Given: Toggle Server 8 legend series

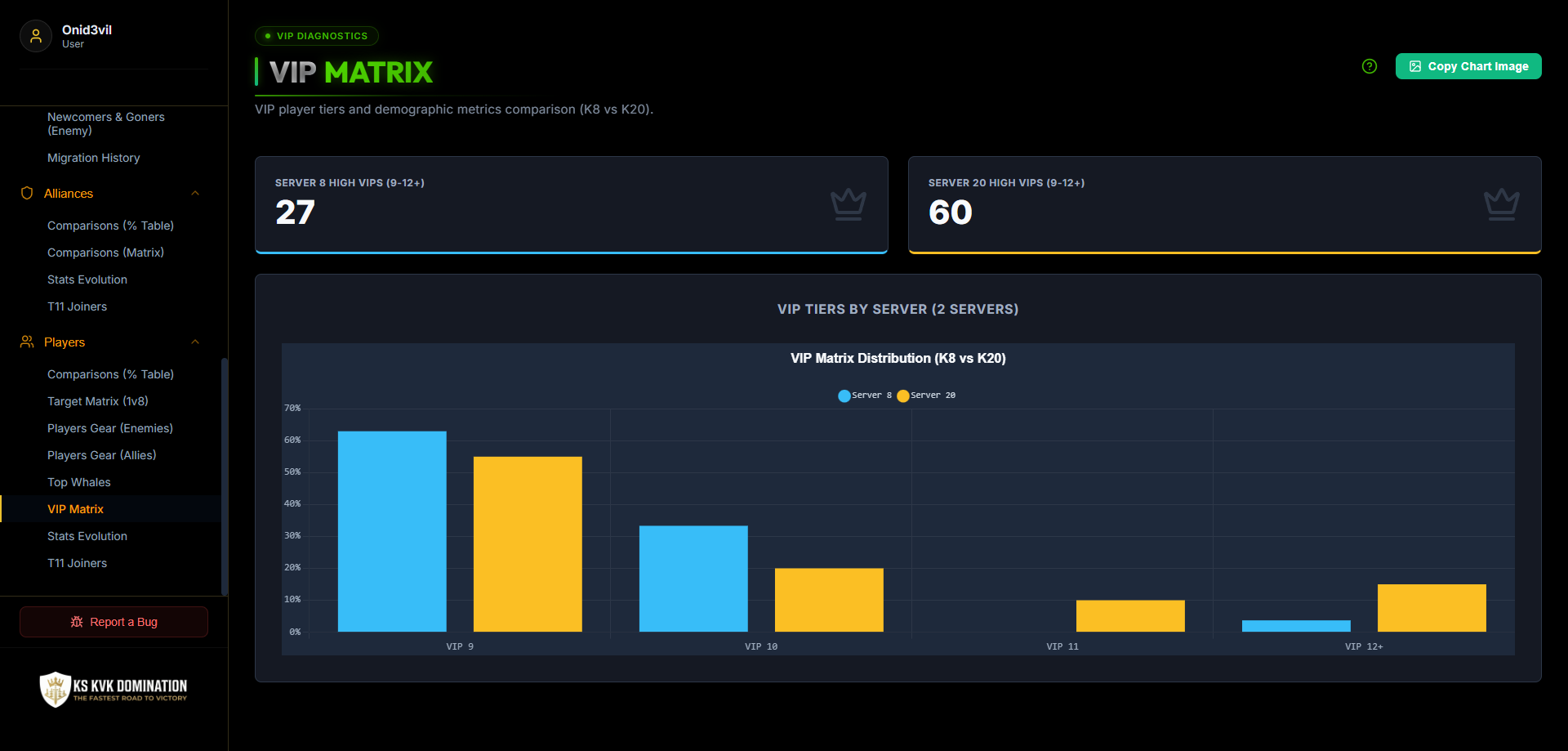Looking at the screenshot, I should point(865,396).
